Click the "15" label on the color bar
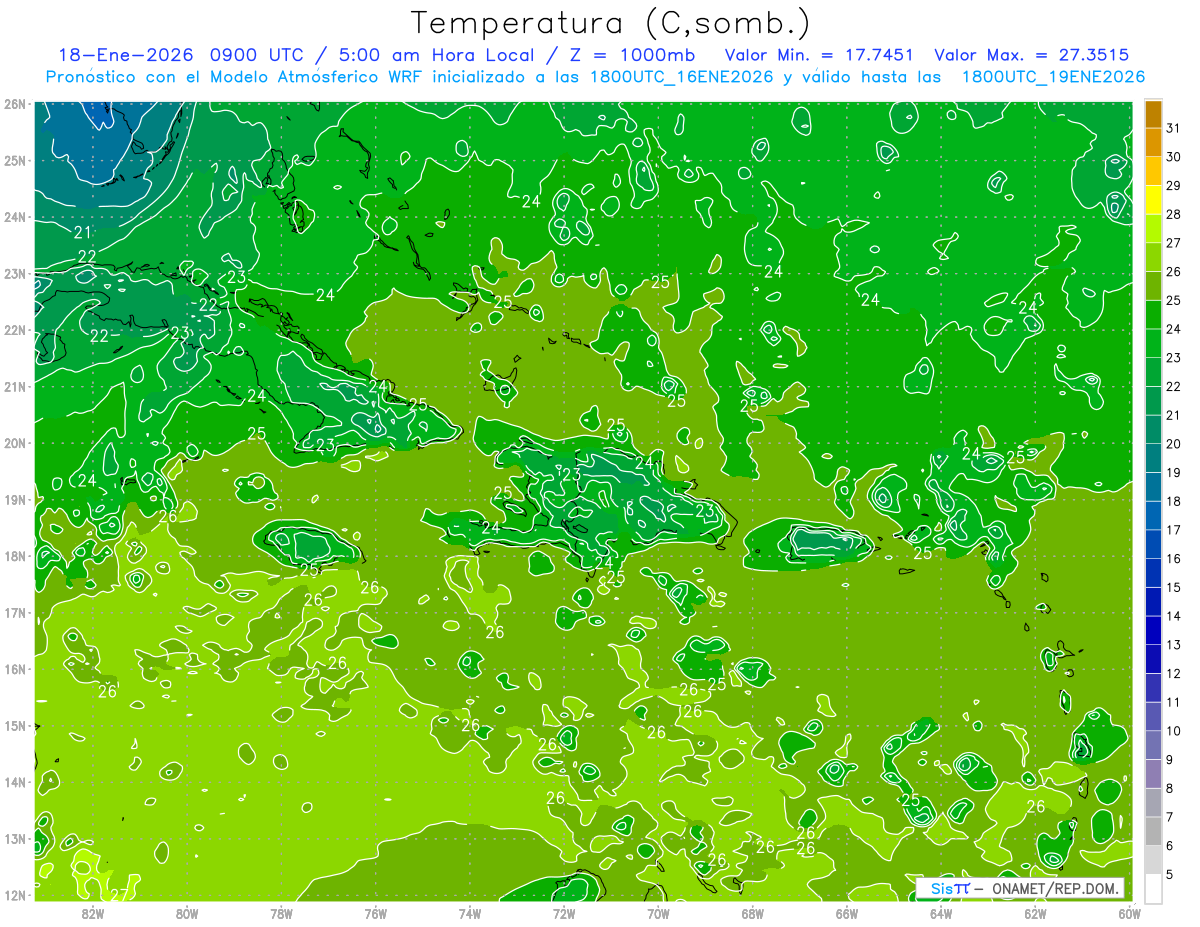1200x927 pixels. (1174, 587)
